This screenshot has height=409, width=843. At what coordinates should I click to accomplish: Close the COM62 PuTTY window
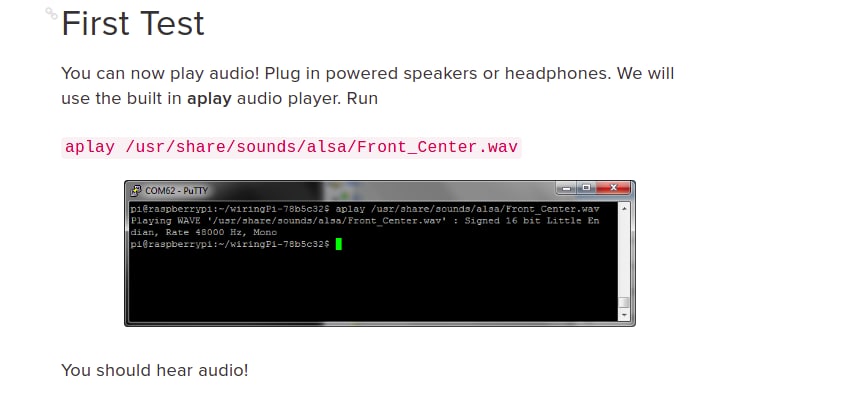[x=613, y=188]
